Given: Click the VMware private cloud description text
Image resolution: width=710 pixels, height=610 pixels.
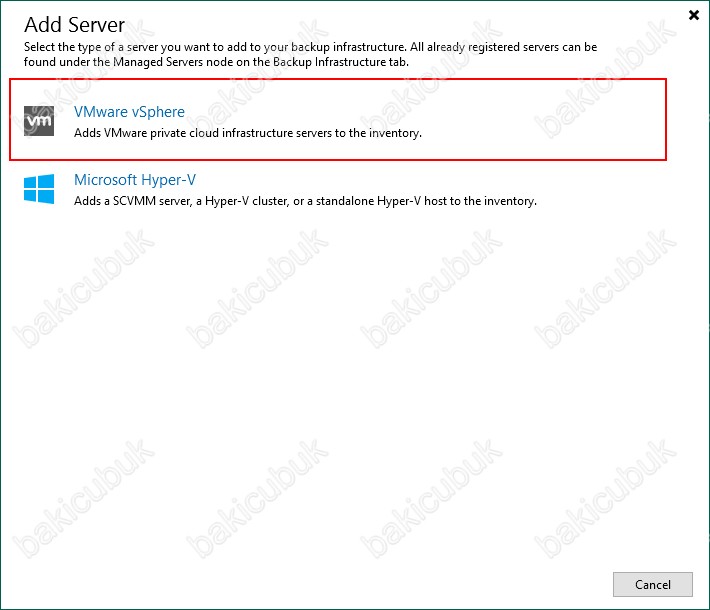Looking at the screenshot, I should click(248, 133).
